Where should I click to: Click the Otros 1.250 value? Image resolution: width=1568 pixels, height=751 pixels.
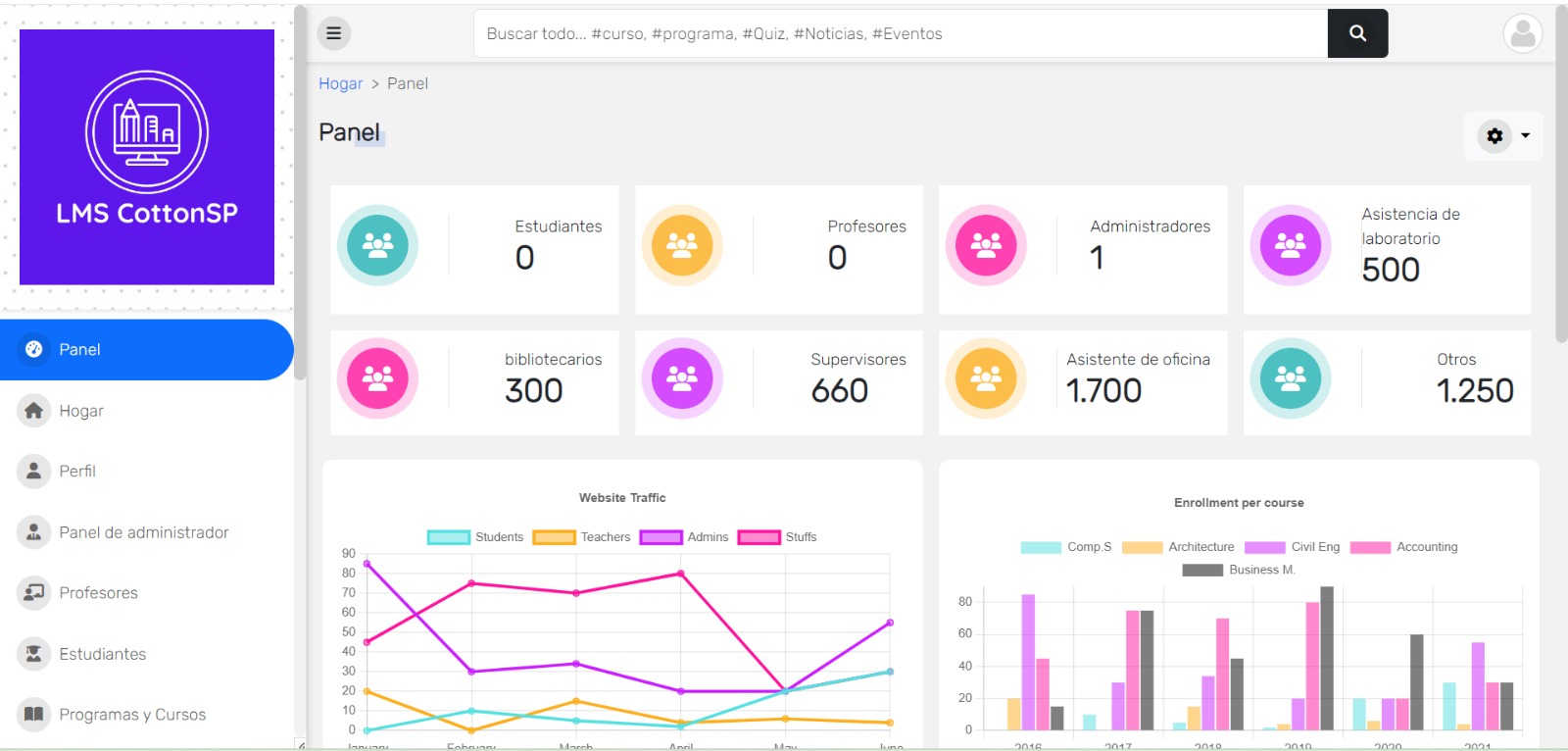pos(1475,390)
